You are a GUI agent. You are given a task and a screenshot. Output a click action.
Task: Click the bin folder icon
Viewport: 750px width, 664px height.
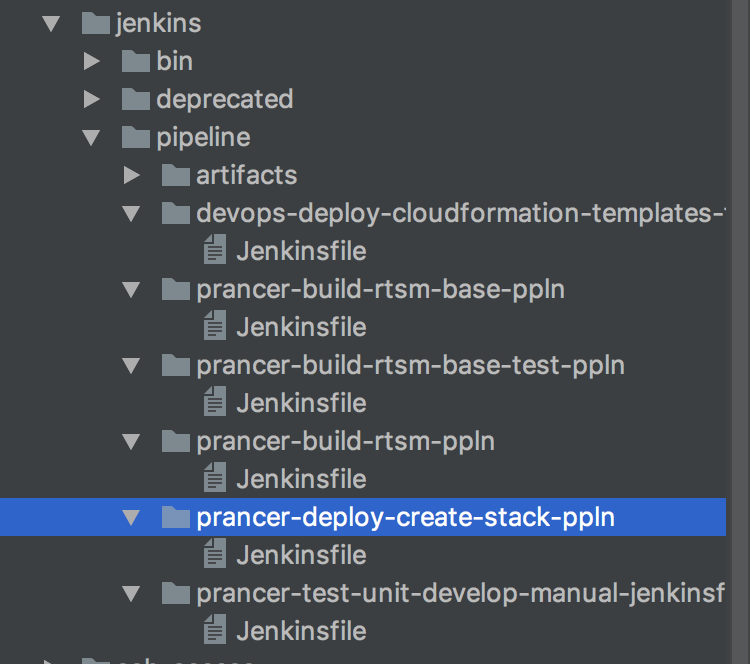point(135,61)
